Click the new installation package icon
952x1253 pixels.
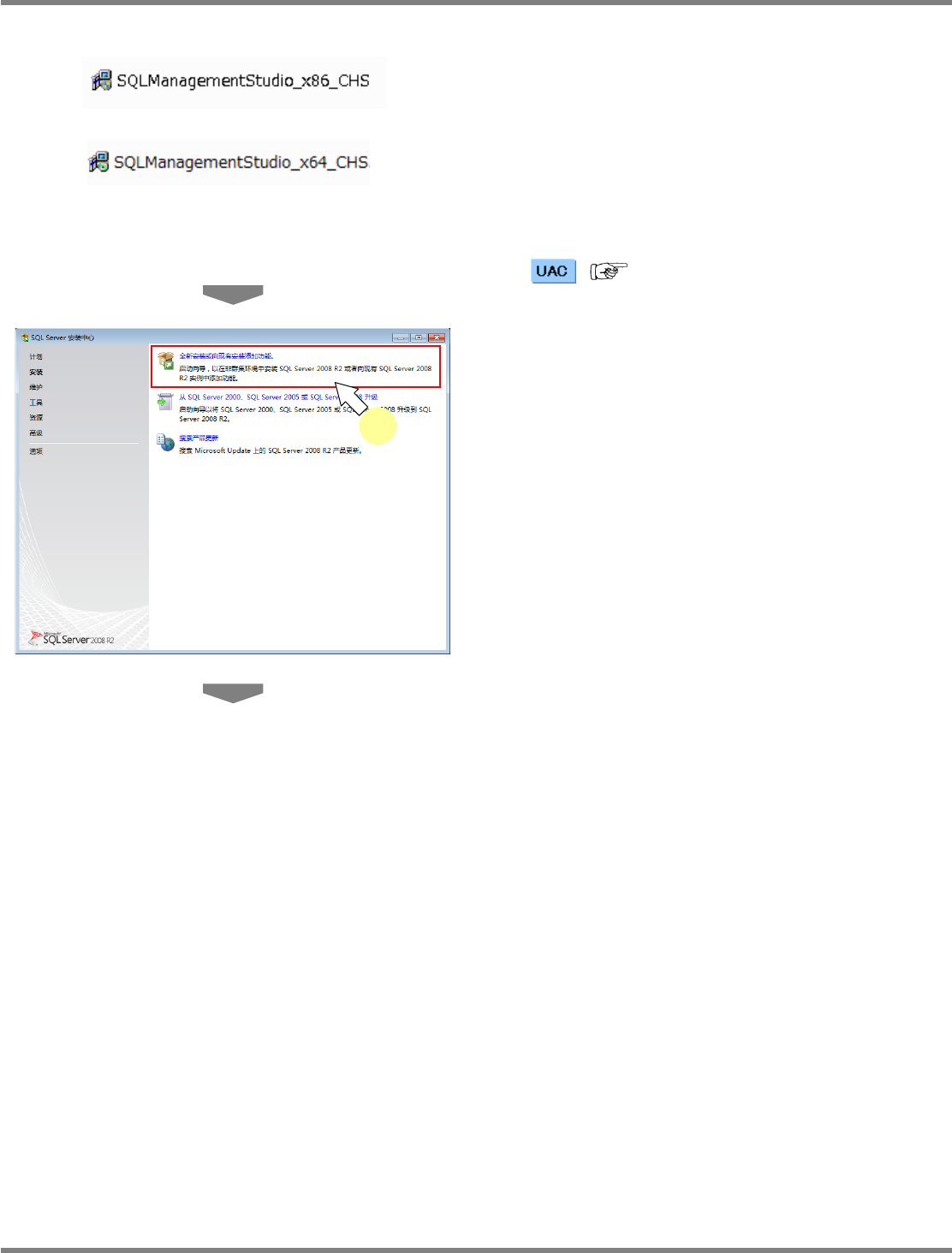(165, 361)
